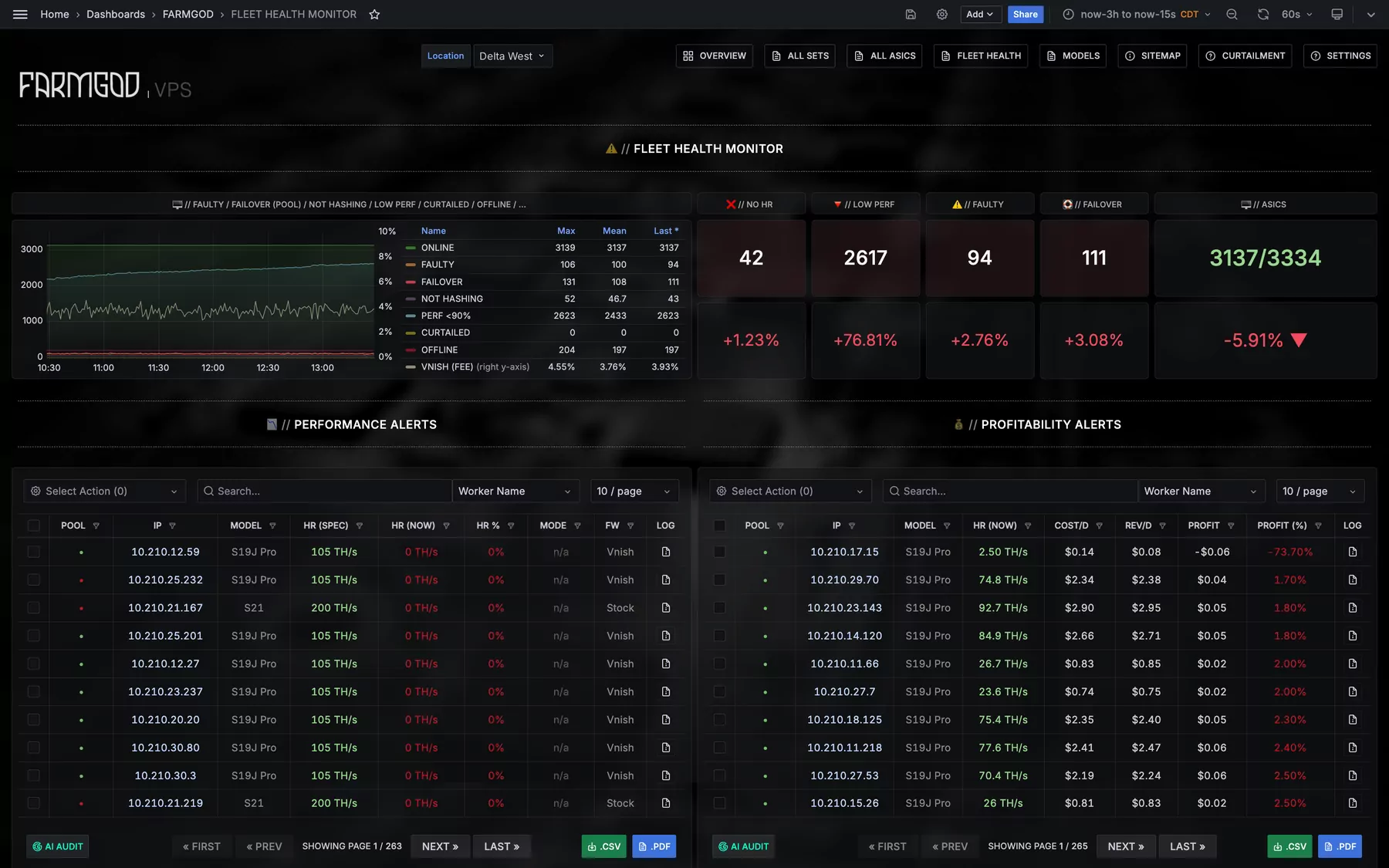Export profitability alerts as .CSV
The image size is (1389, 868).
click(x=1289, y=846)
